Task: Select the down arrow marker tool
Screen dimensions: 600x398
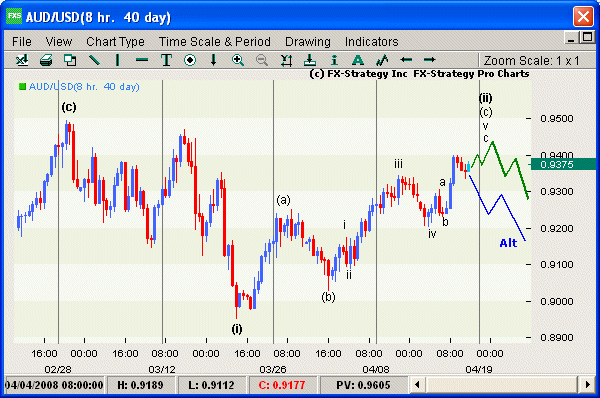Action: coord(214,60)
